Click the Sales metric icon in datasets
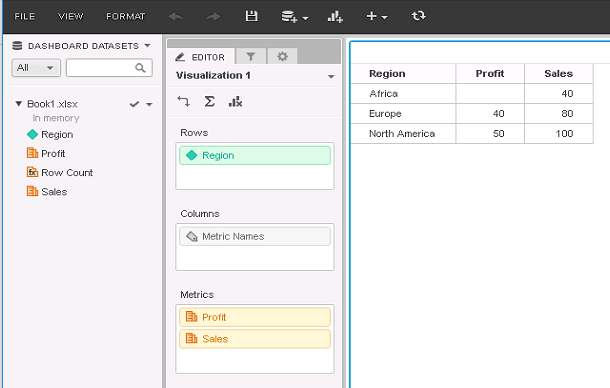Screen dimensions: 610x388 tap(32, 191)
